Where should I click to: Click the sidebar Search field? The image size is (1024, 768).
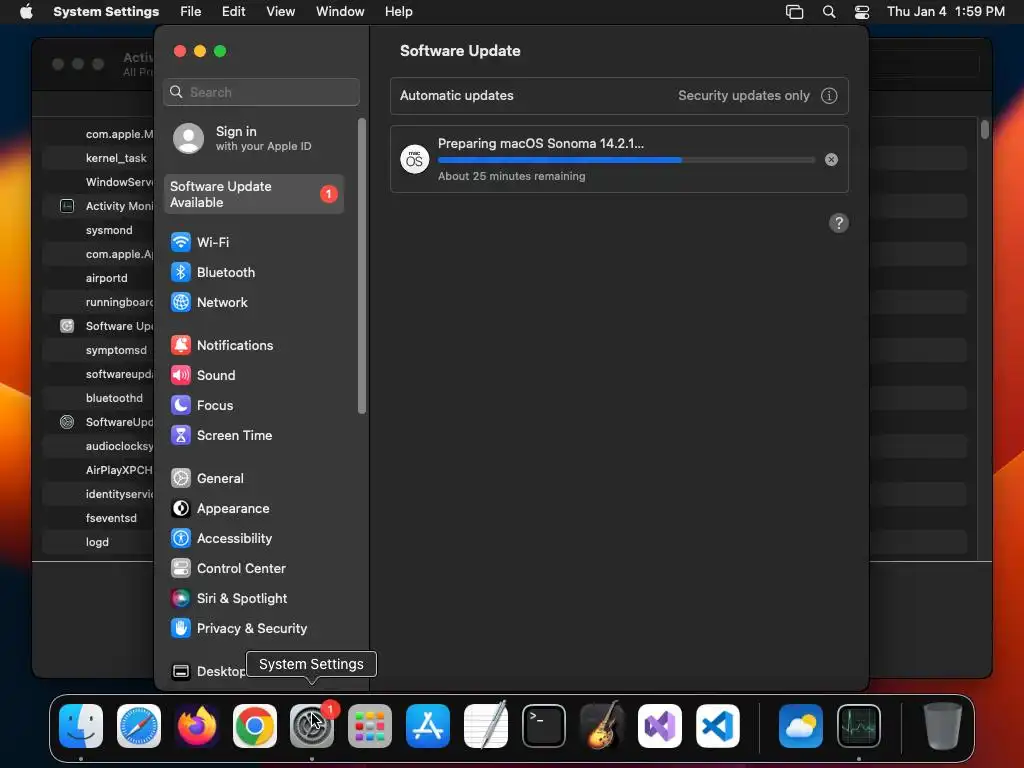261,92
